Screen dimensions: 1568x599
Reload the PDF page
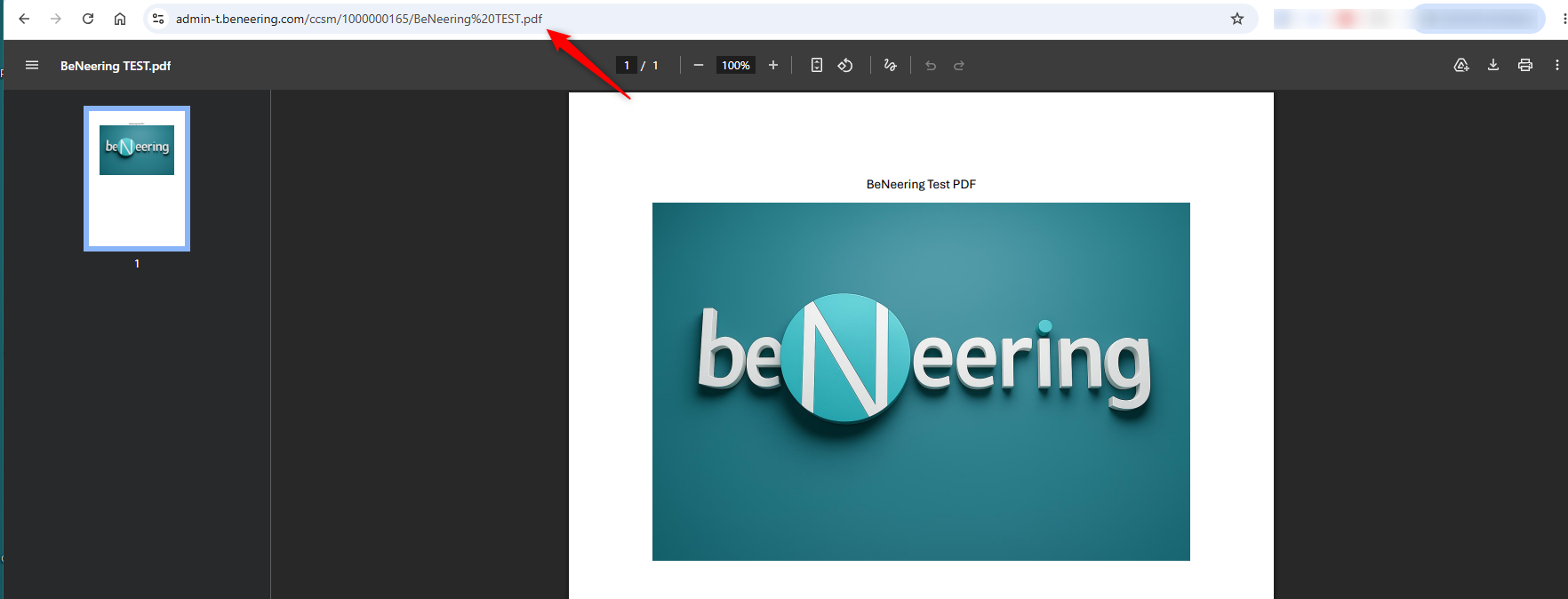(88, 19)
